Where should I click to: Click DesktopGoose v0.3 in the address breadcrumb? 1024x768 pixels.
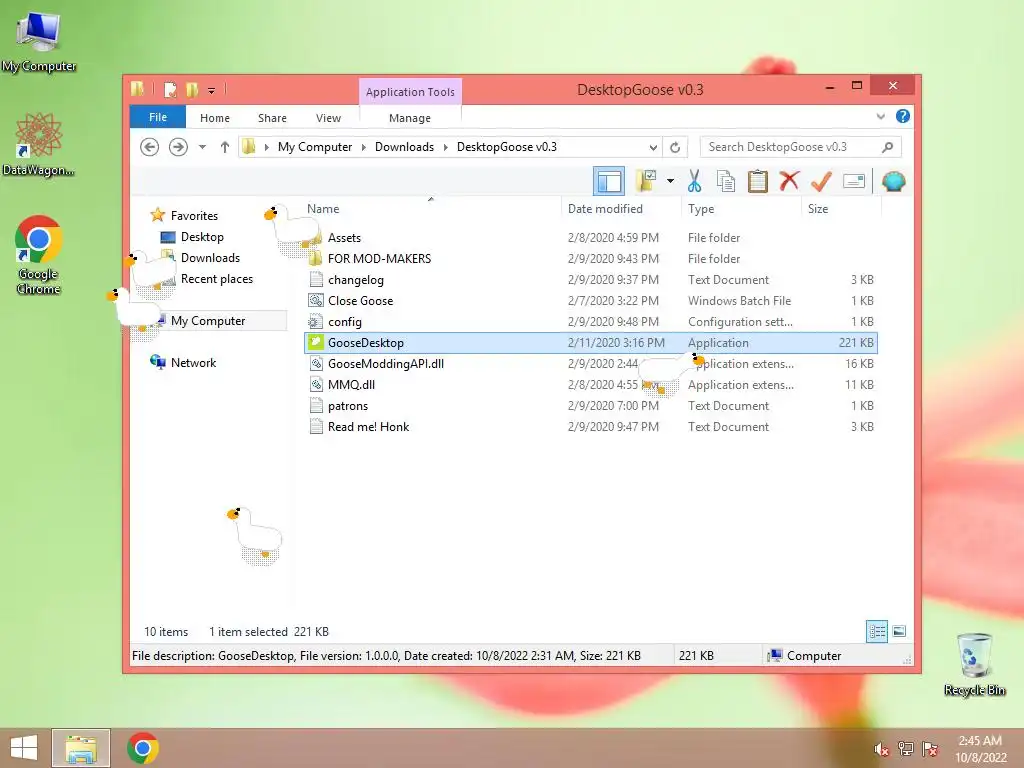pos(507,147)
